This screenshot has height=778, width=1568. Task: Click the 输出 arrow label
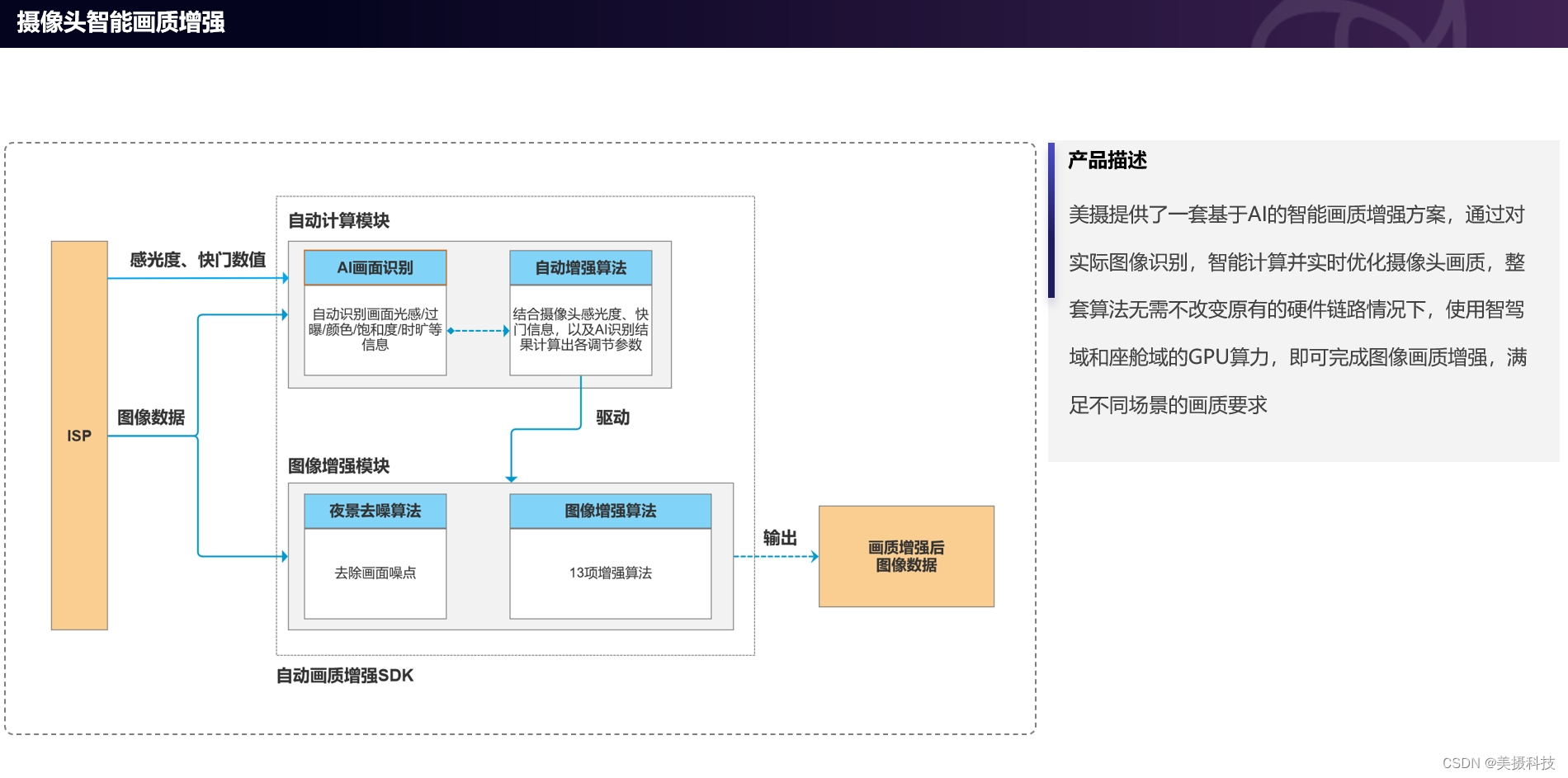coord(781,538)
